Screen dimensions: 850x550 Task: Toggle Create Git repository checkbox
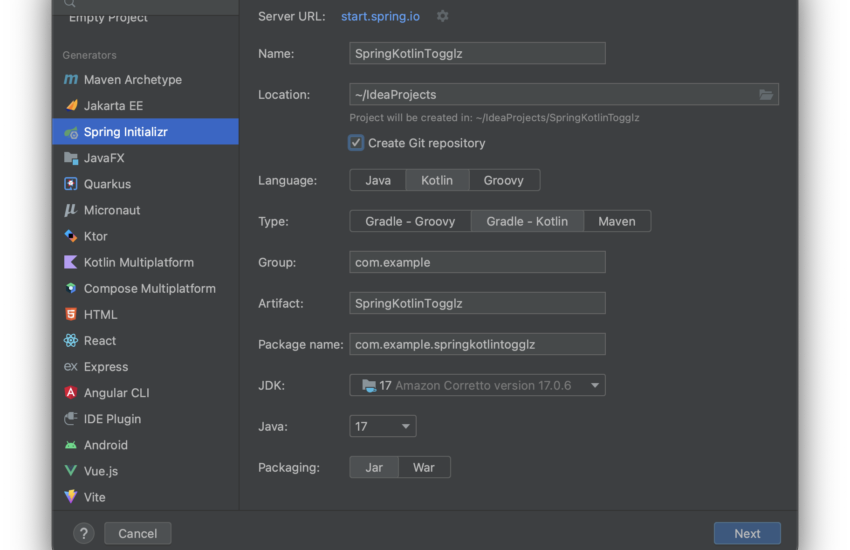tap(356, 143)
